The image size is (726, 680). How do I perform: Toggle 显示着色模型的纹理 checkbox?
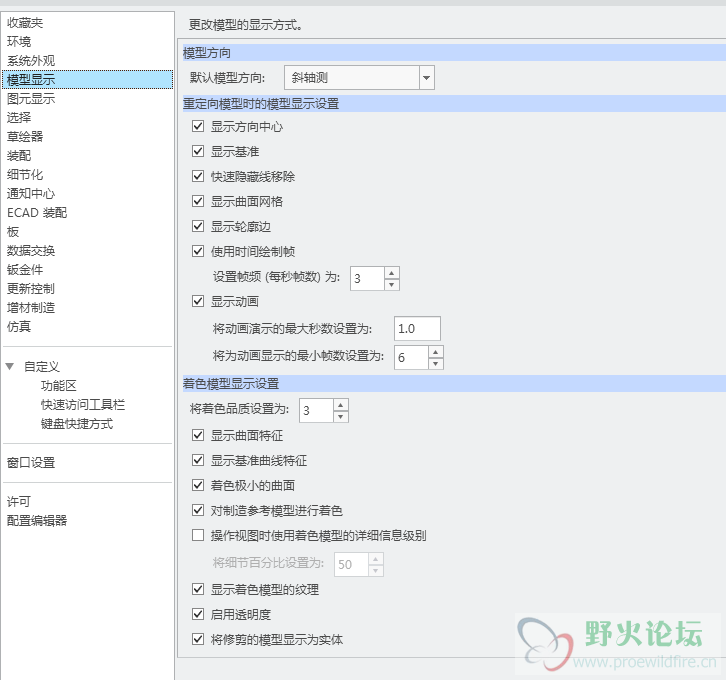(198, 589)
